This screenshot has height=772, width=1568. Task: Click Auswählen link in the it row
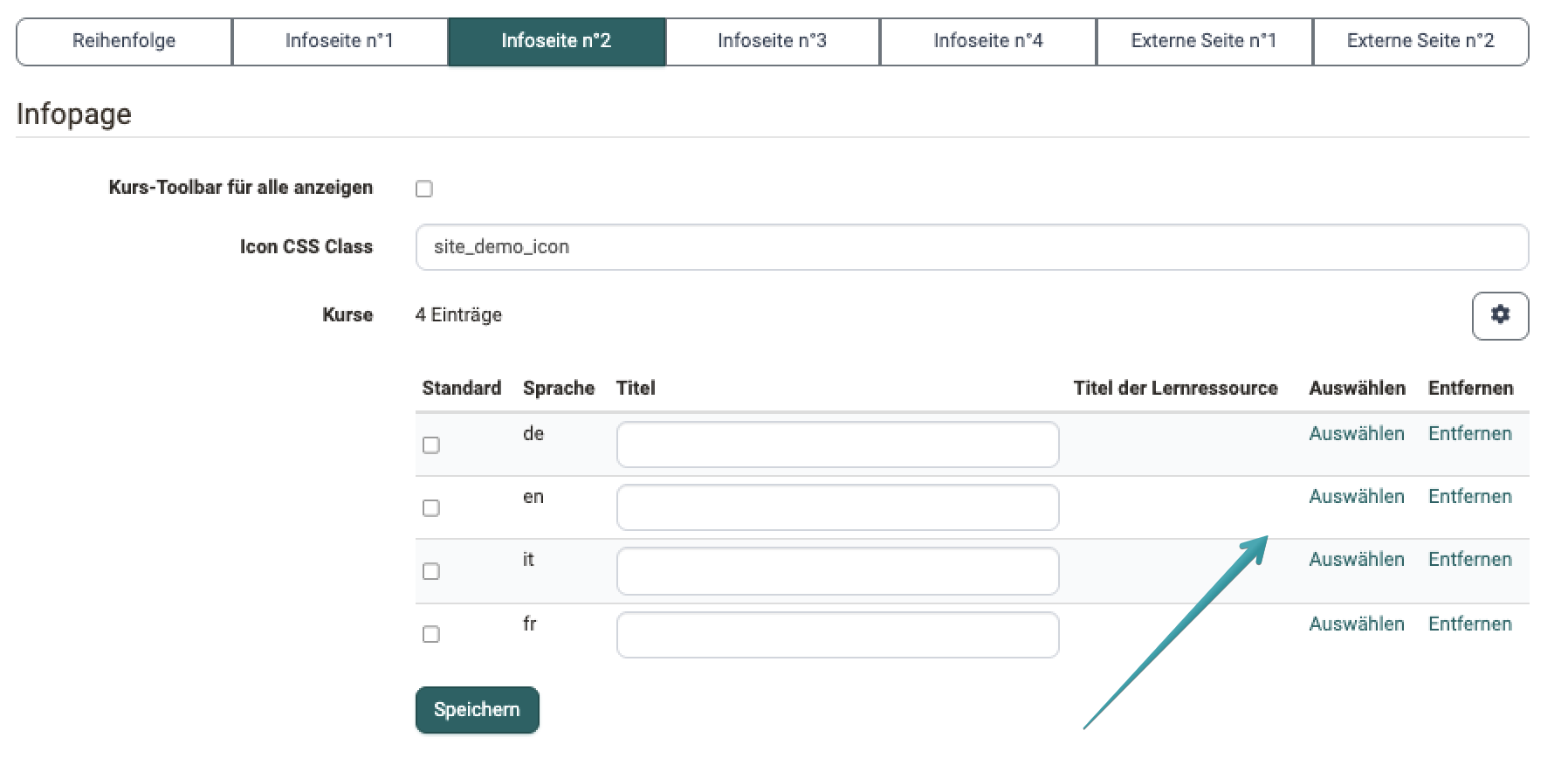[x=1357, y=560]
